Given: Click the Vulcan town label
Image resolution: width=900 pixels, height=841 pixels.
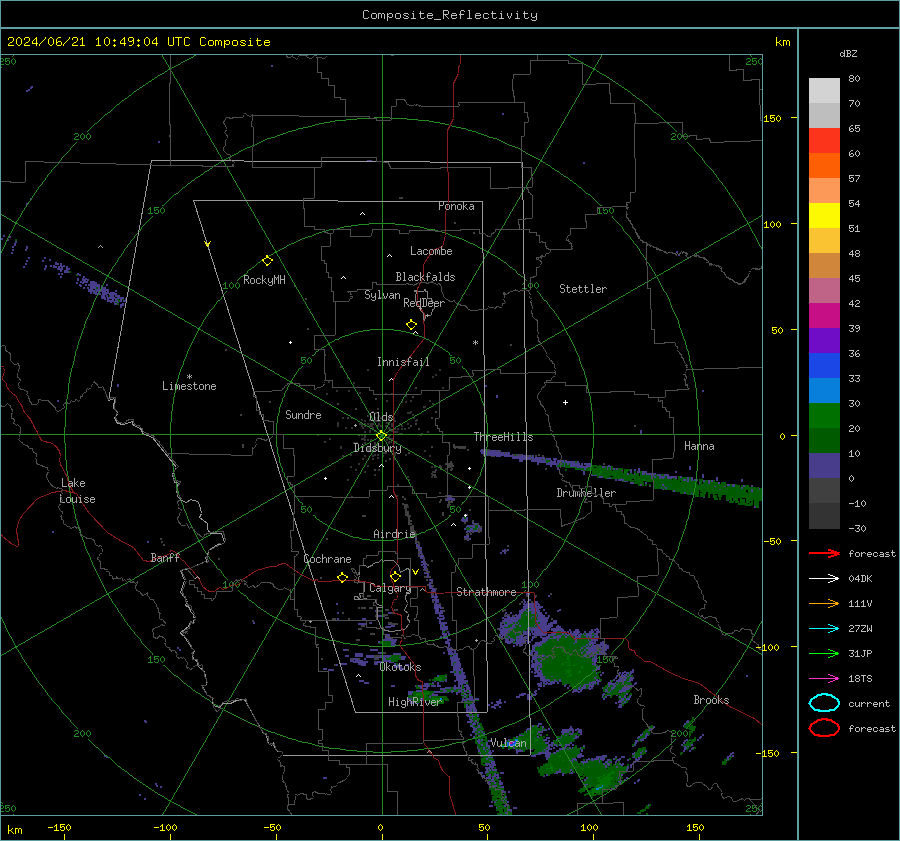Looking at the screenshot, I should (x=508, y=743).
